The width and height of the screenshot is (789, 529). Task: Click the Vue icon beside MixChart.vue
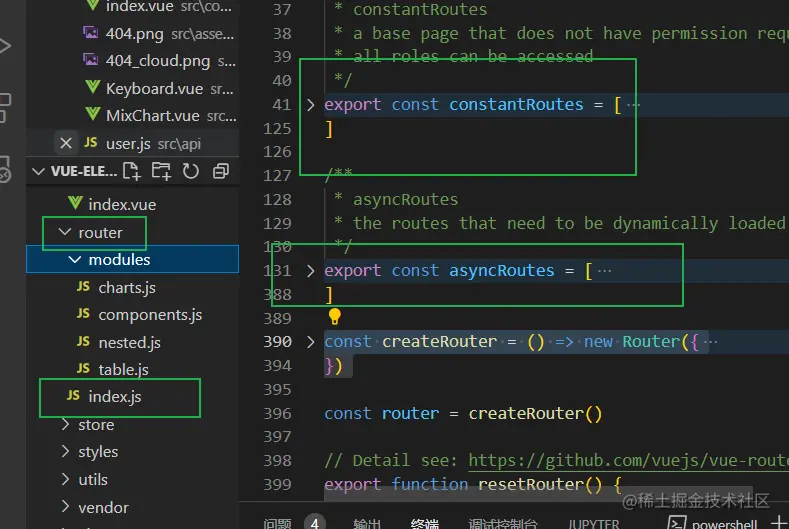coord(93,114)
